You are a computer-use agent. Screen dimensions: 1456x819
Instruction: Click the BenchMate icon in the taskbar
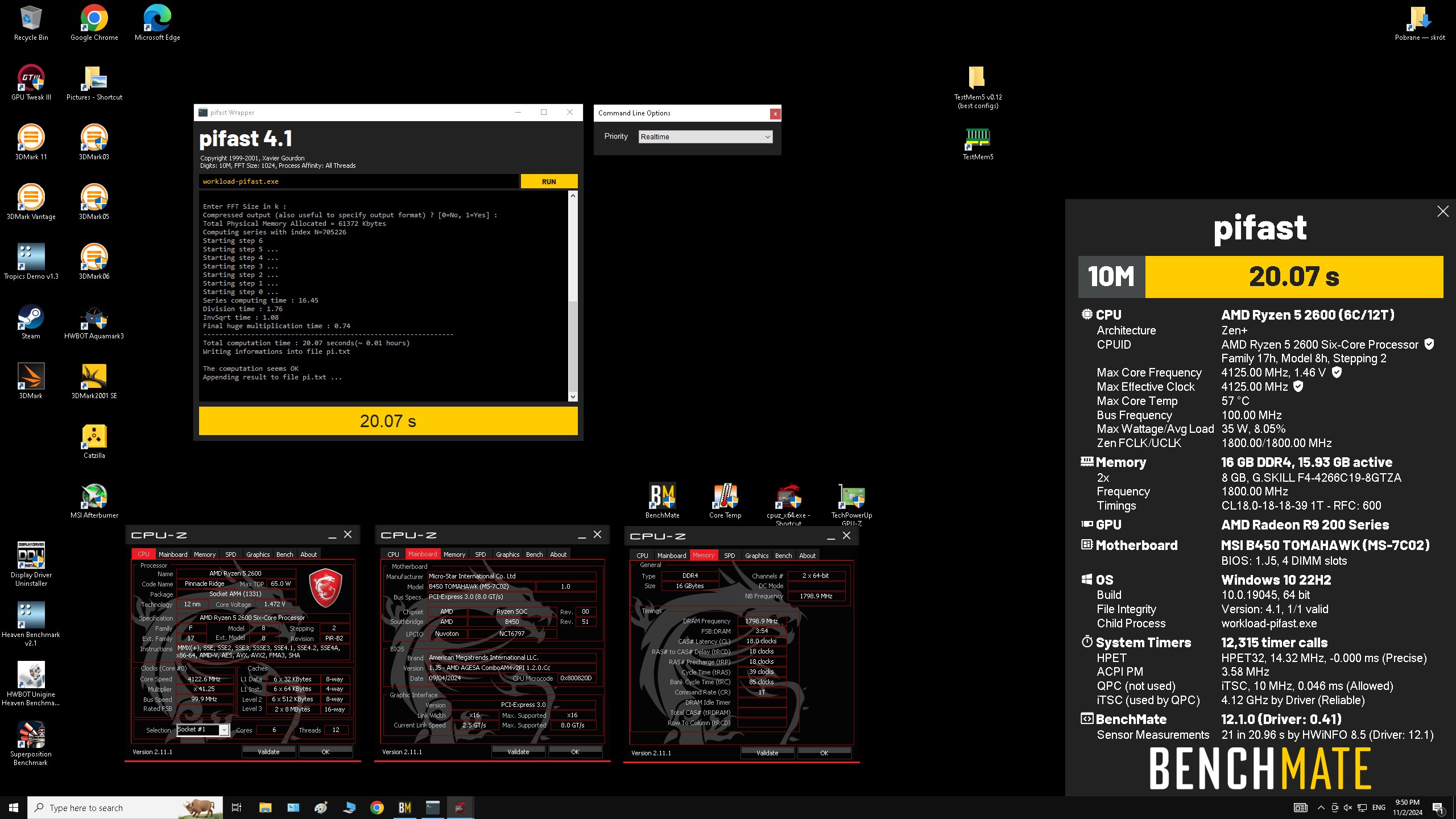coord(405,808)
